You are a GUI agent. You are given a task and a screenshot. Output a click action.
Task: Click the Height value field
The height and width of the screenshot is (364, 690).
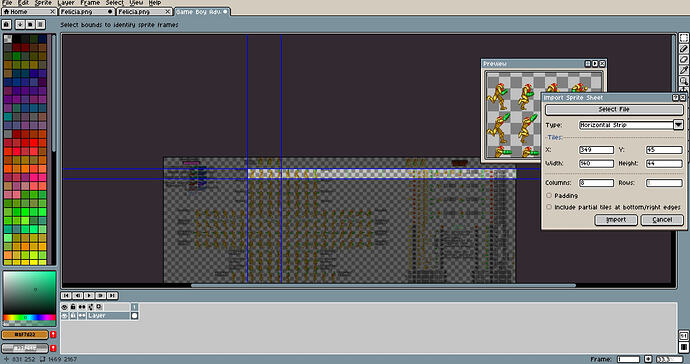tap(664, 163)
